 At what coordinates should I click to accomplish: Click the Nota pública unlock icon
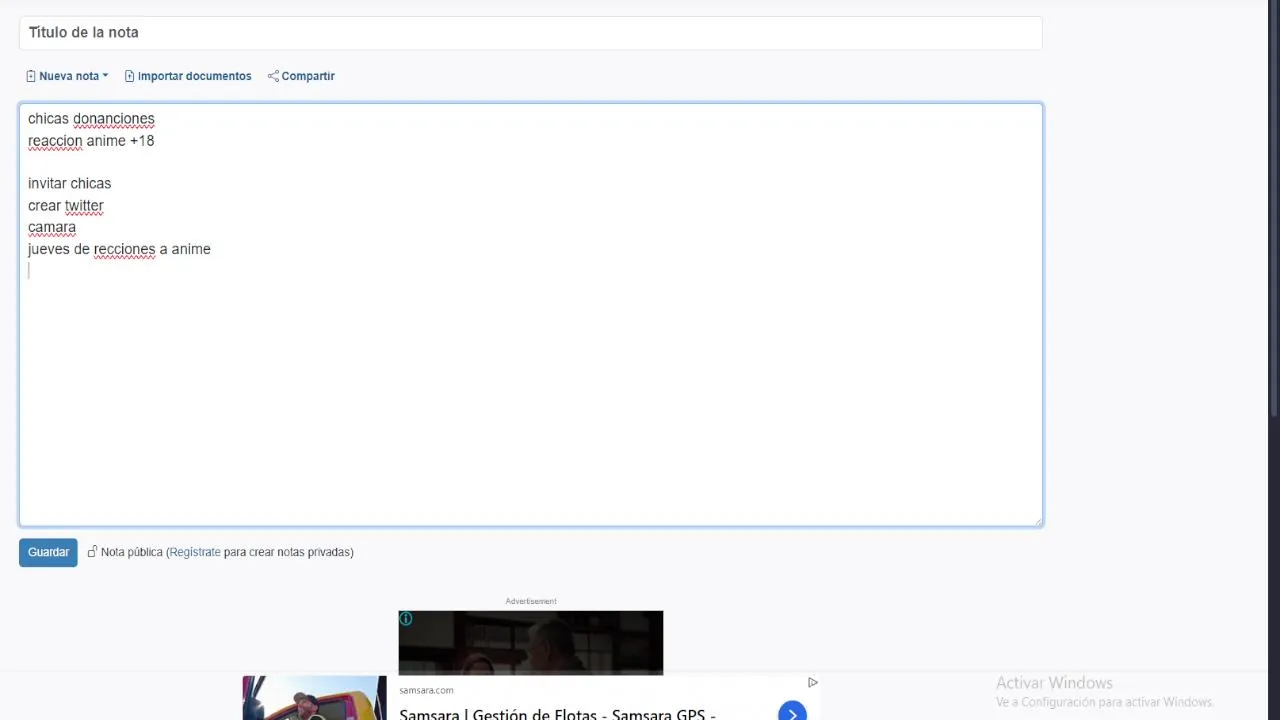pyautogui.click(x=92, y=551)
